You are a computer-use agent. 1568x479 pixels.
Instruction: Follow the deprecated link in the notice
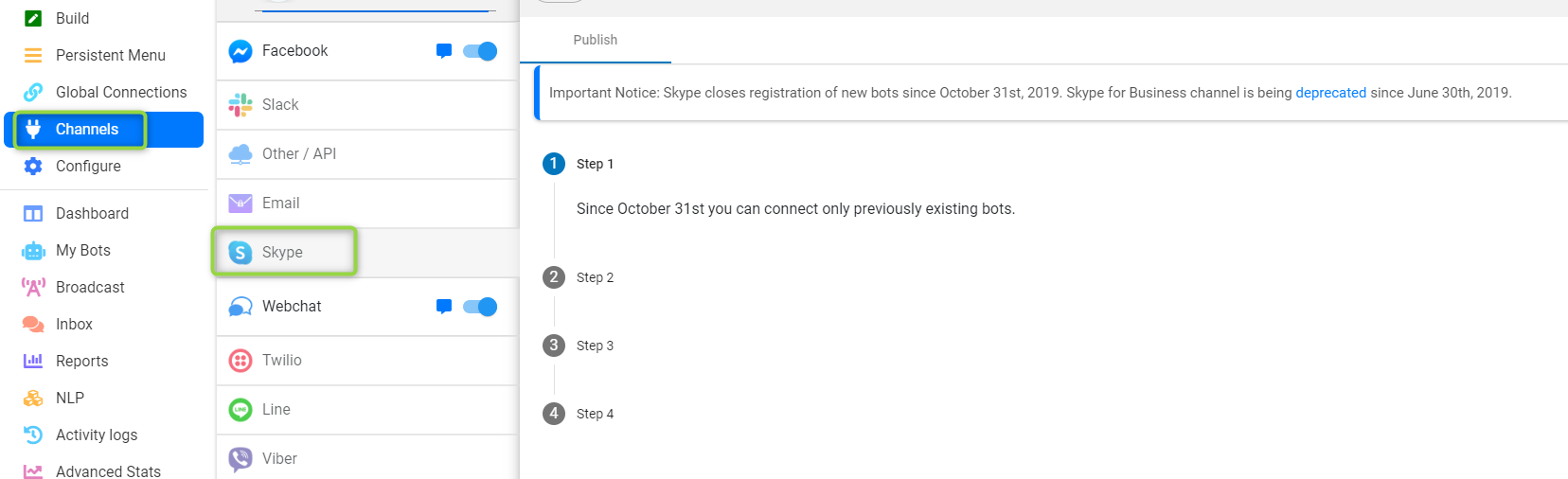[x=1330, y=93]
